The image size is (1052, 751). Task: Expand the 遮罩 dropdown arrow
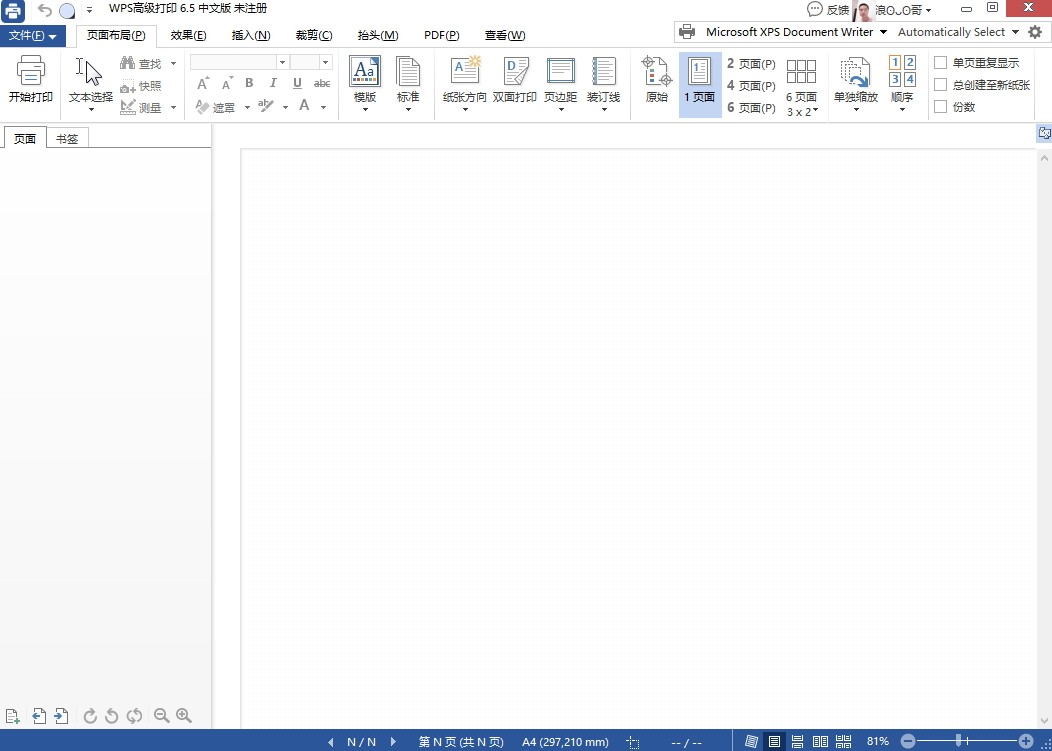tap(247, 107)
